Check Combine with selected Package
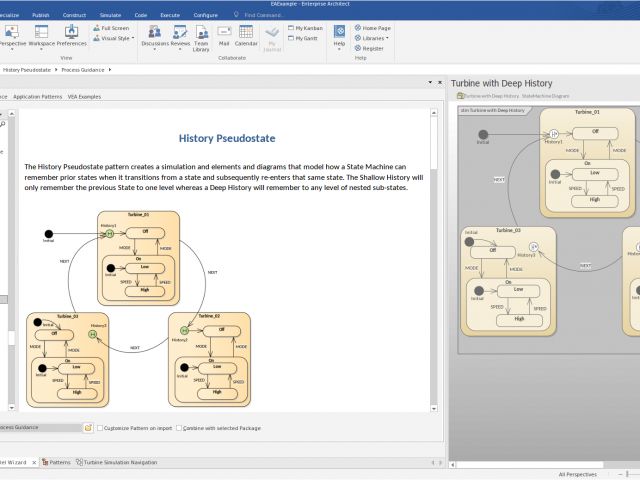 pyautogui.click(x=179, y=427)
